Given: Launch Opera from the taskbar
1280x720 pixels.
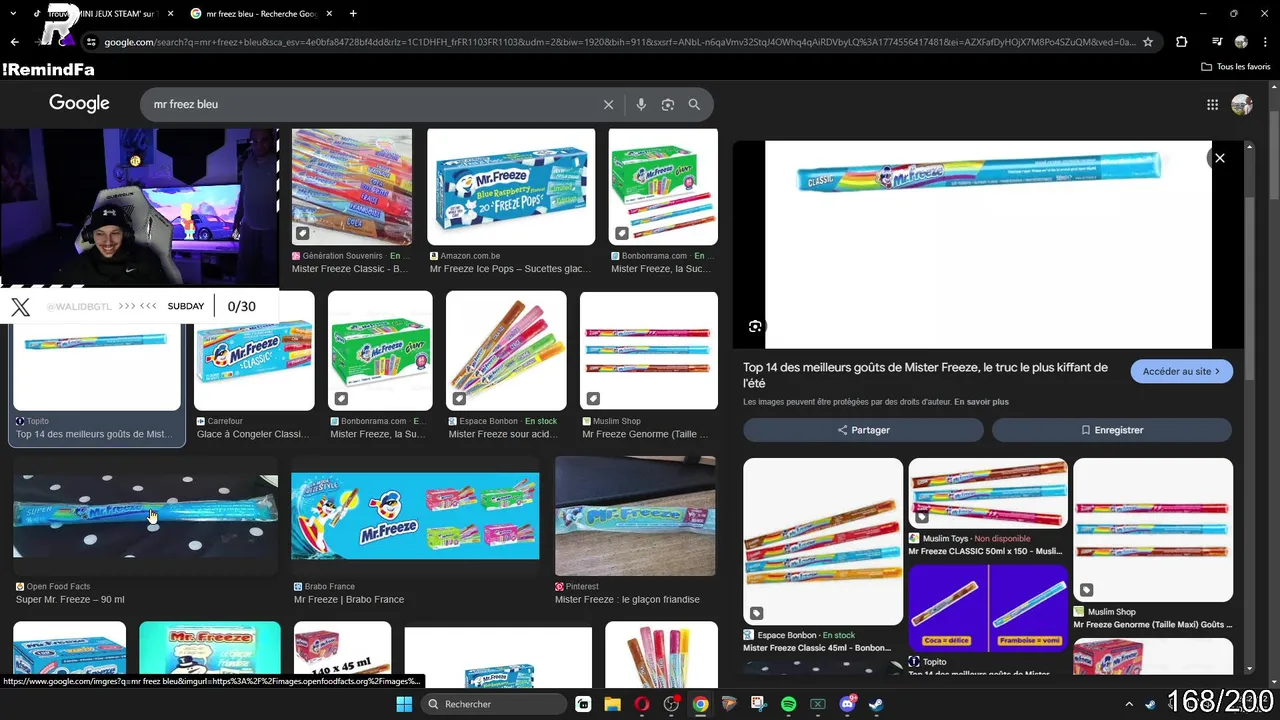Looking at the screenshot, I should pyautogui.click(x=642, y=704).
